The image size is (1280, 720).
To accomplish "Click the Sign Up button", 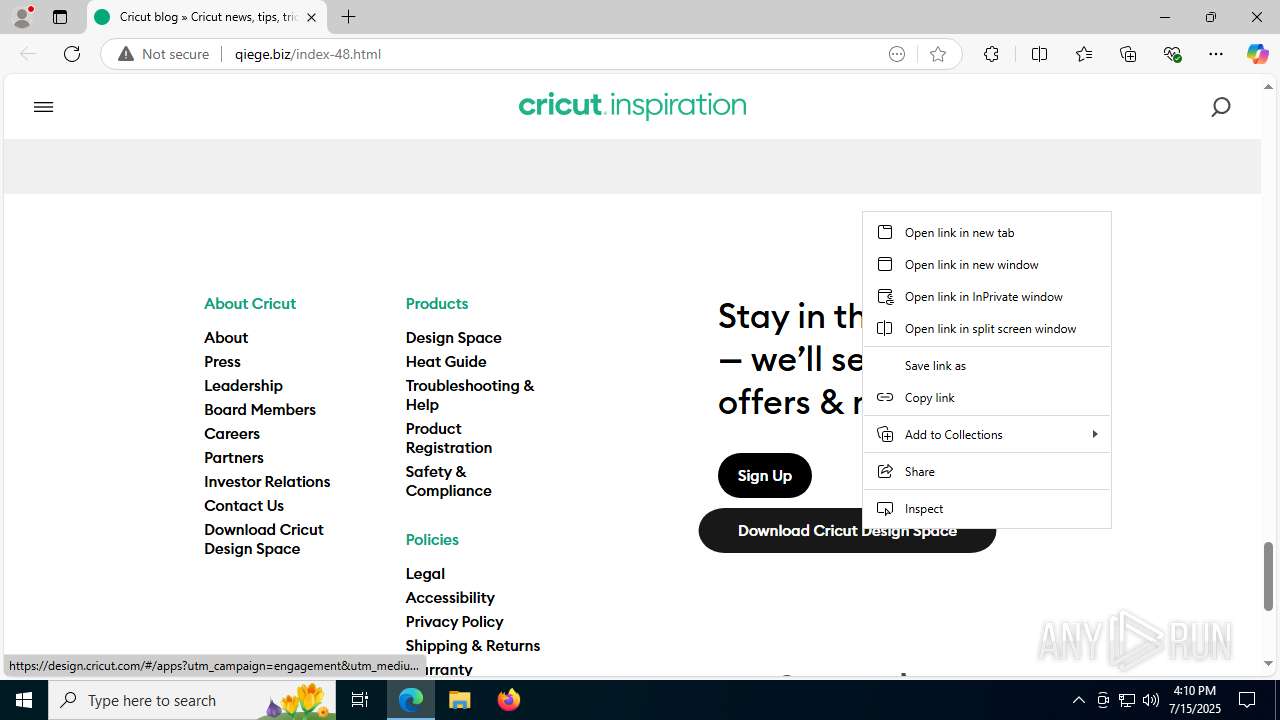I will point(765,475).
